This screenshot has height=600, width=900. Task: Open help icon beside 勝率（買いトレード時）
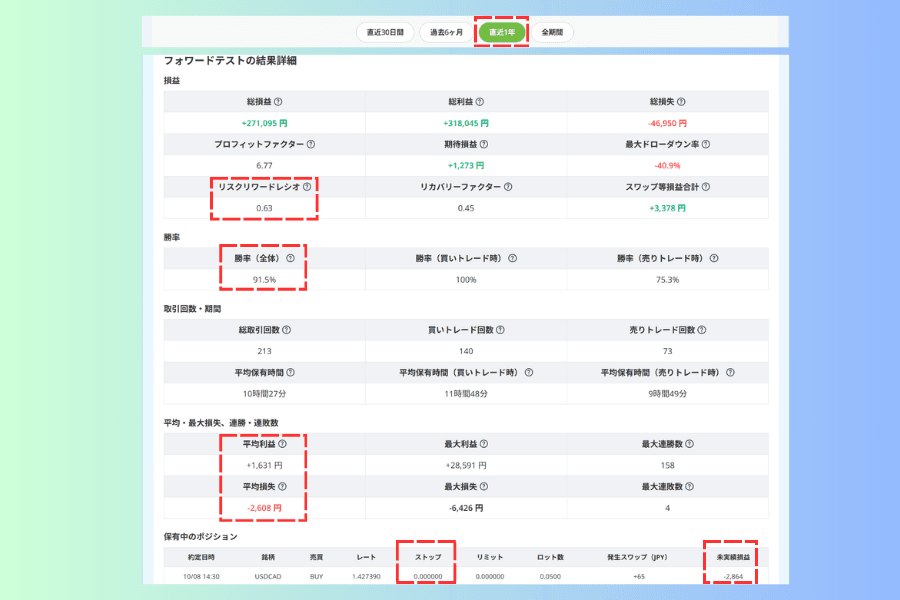point(513,258)
